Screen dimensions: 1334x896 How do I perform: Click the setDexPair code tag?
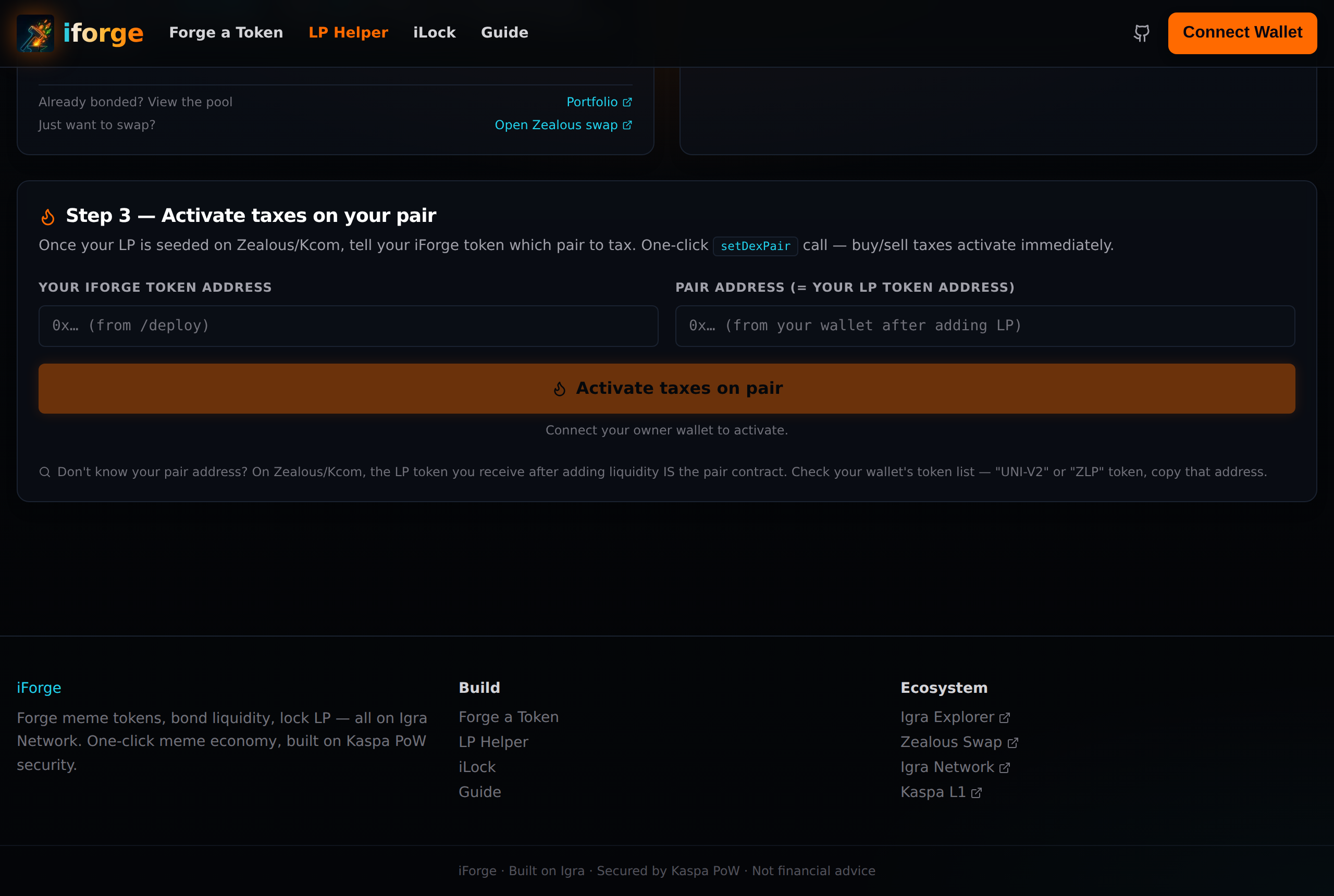click(x=755, y=246)
